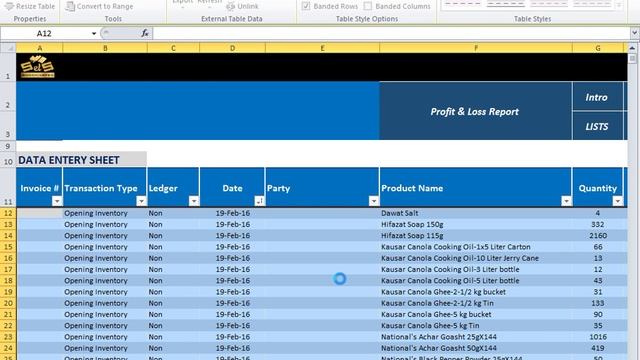Screen dimensions: 640x360
Task: Select row 18 header
Action: (x=8, y=280)
